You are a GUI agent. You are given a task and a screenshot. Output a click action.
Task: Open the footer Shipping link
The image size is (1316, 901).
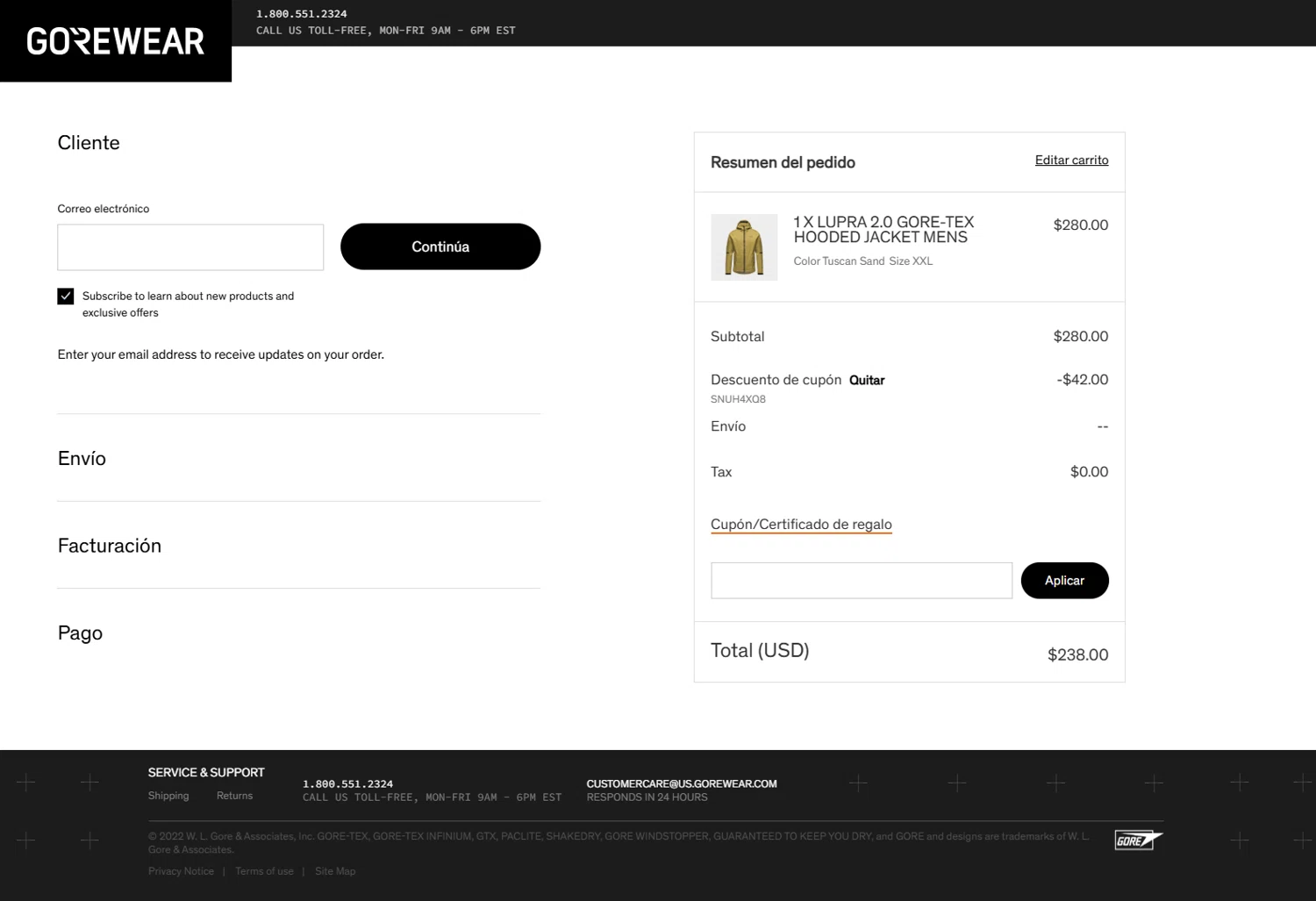[x=168, y=796]
